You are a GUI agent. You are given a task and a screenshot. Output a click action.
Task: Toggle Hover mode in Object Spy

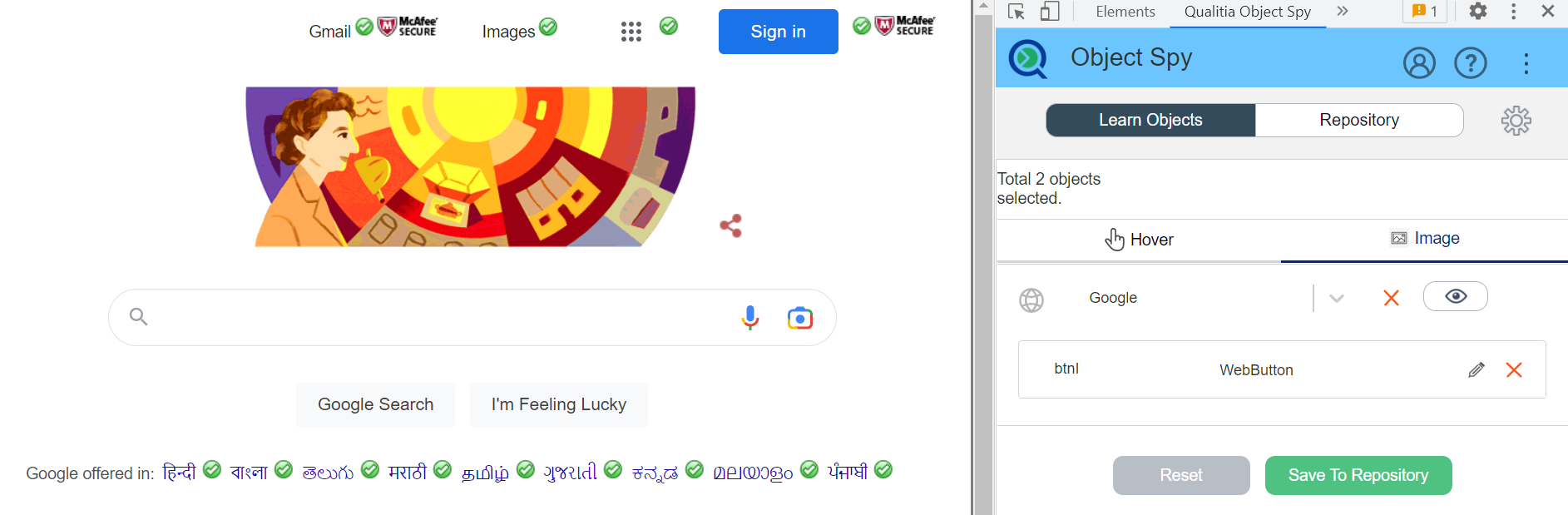[x=1139, y=240]
